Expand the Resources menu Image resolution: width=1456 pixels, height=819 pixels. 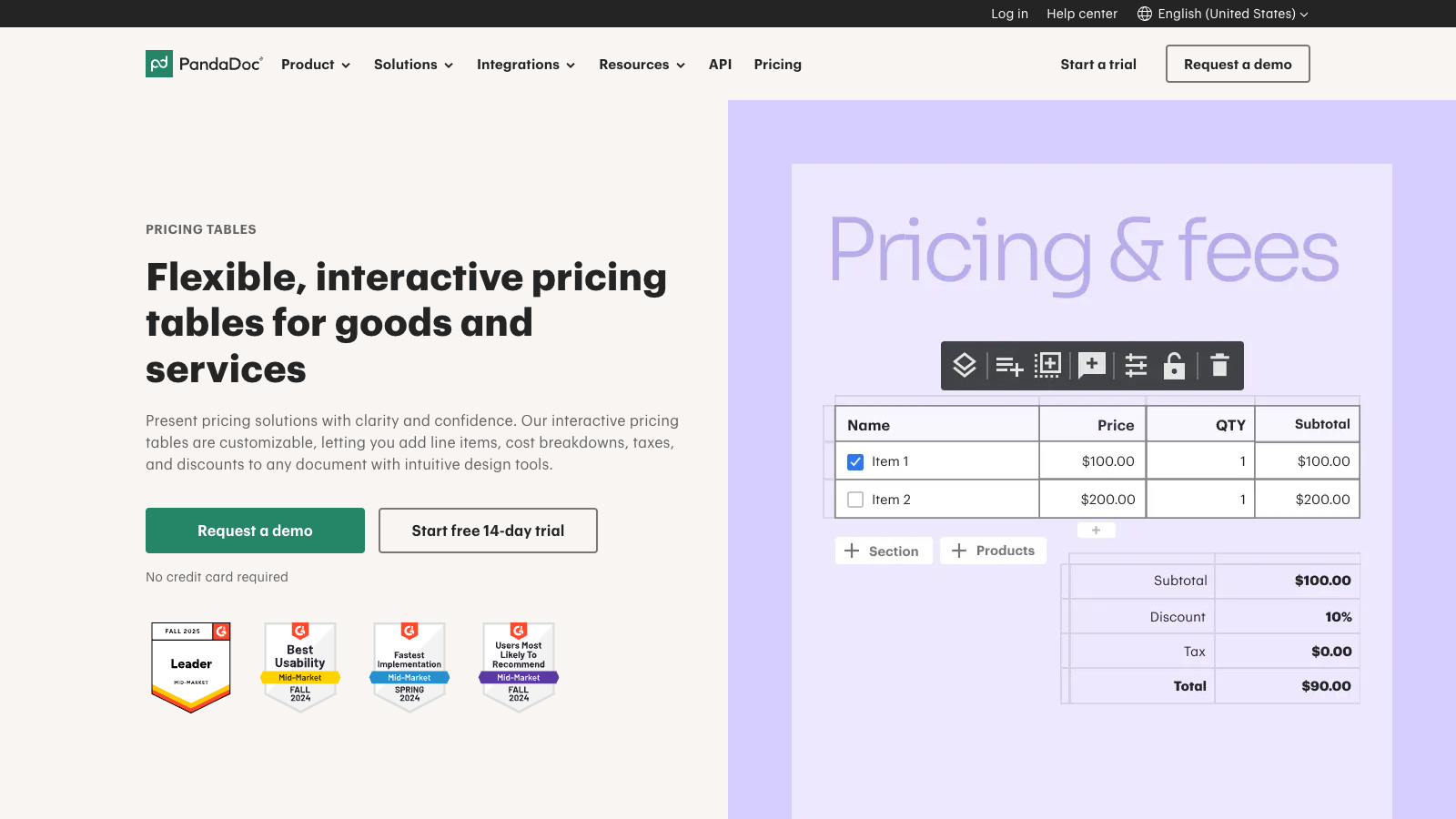[x=642, y=65]
